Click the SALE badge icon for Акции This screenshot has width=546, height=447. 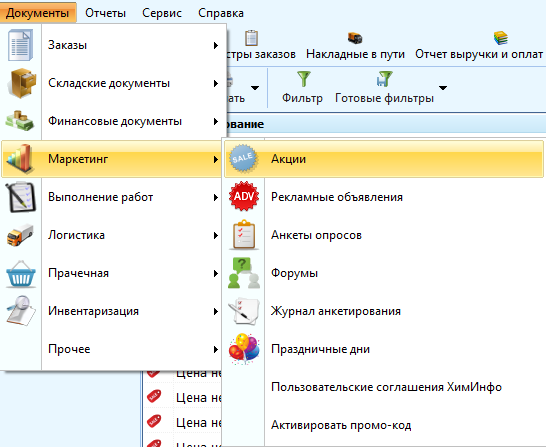point(243,159)
